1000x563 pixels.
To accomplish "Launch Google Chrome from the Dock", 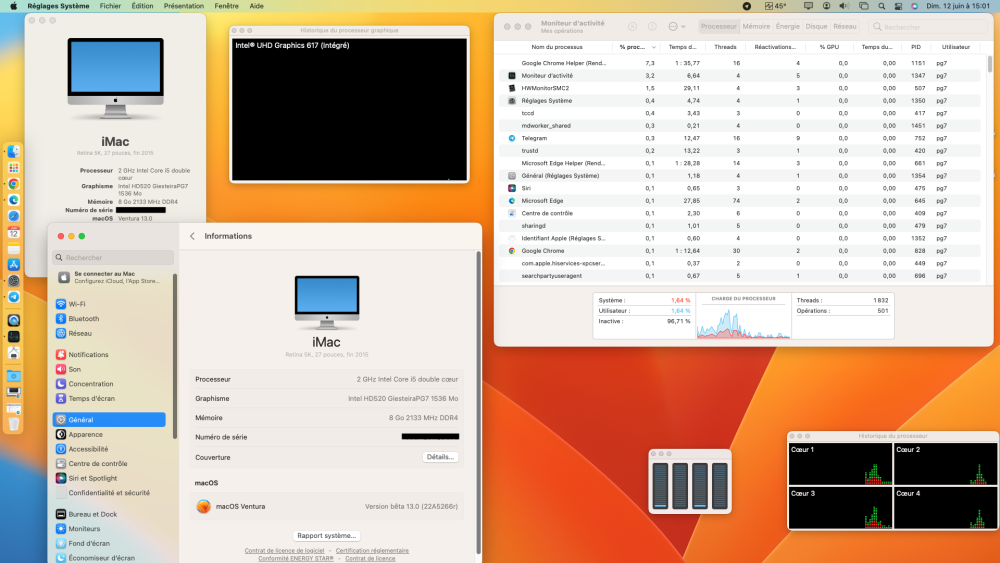I will [13, 184].
